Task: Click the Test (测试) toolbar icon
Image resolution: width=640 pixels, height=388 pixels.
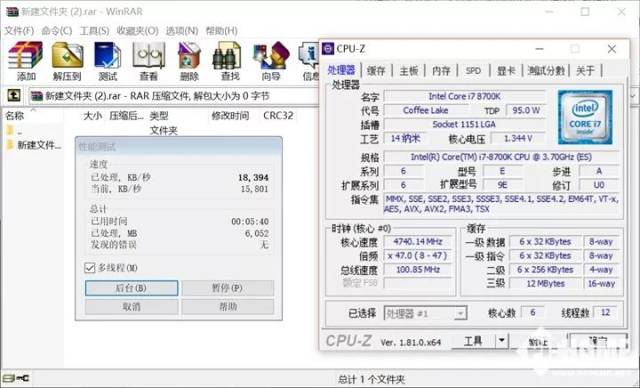Action: pos(108,55)
